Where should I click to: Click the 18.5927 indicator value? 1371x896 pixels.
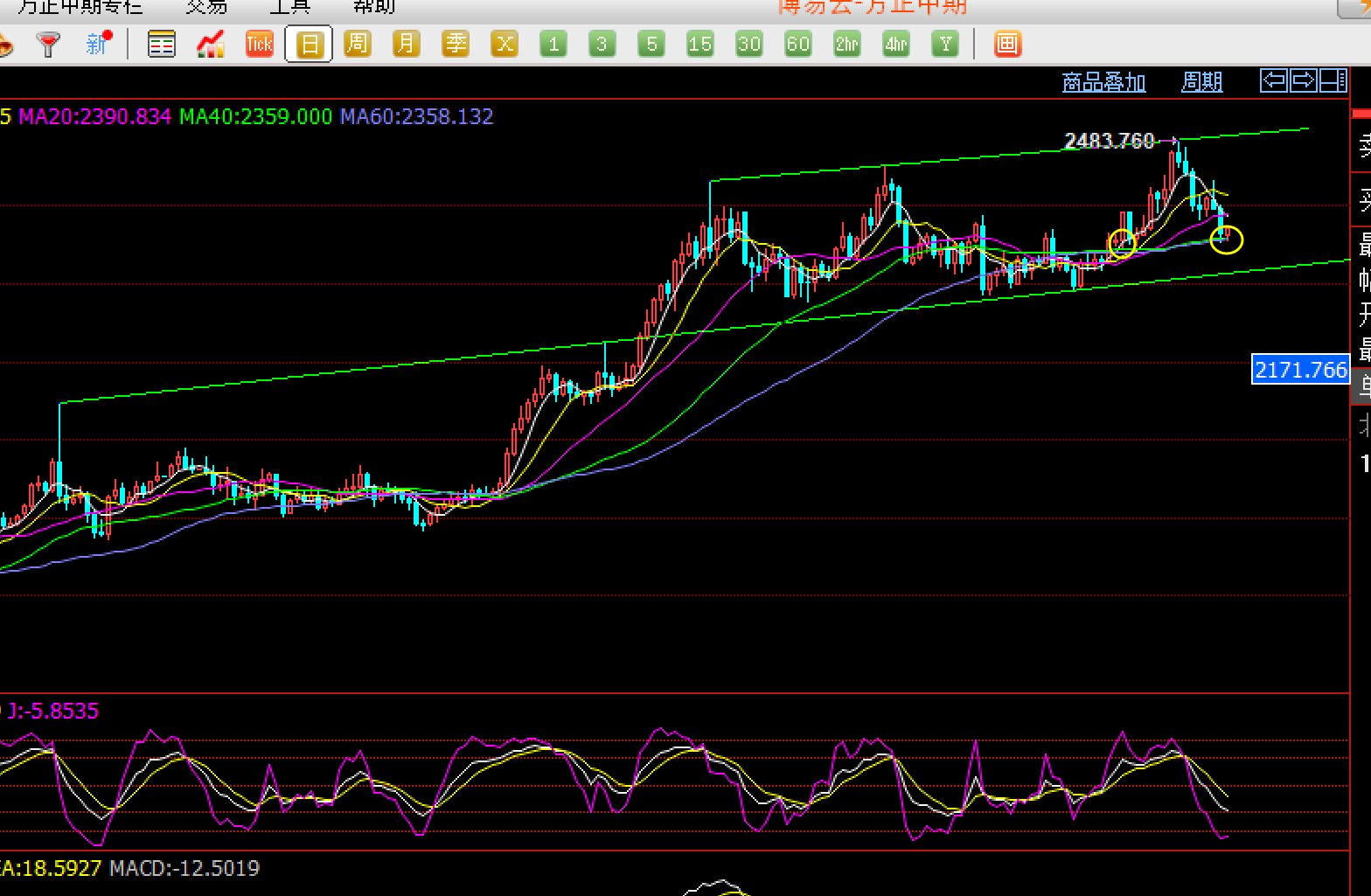[x=62, y=868]
